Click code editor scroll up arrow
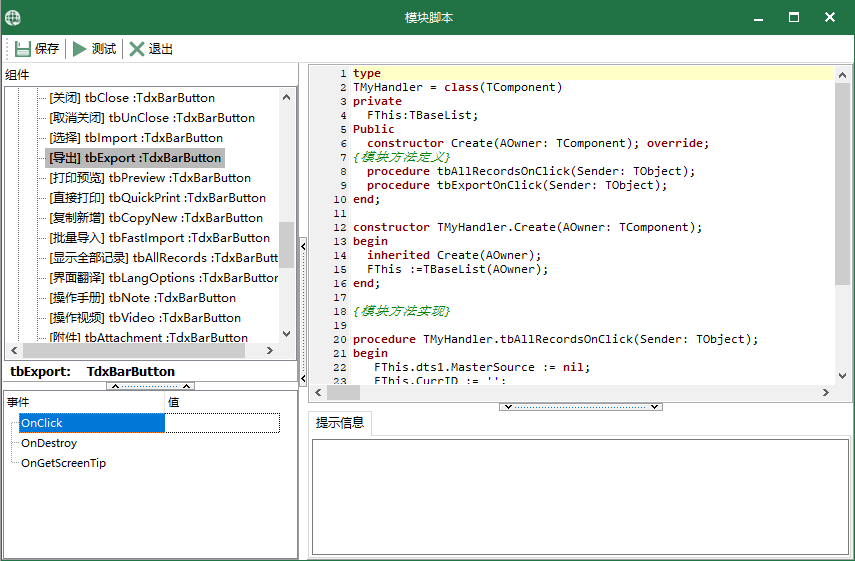This screenshot has width=855, height=561. click(x=842, y=75)
